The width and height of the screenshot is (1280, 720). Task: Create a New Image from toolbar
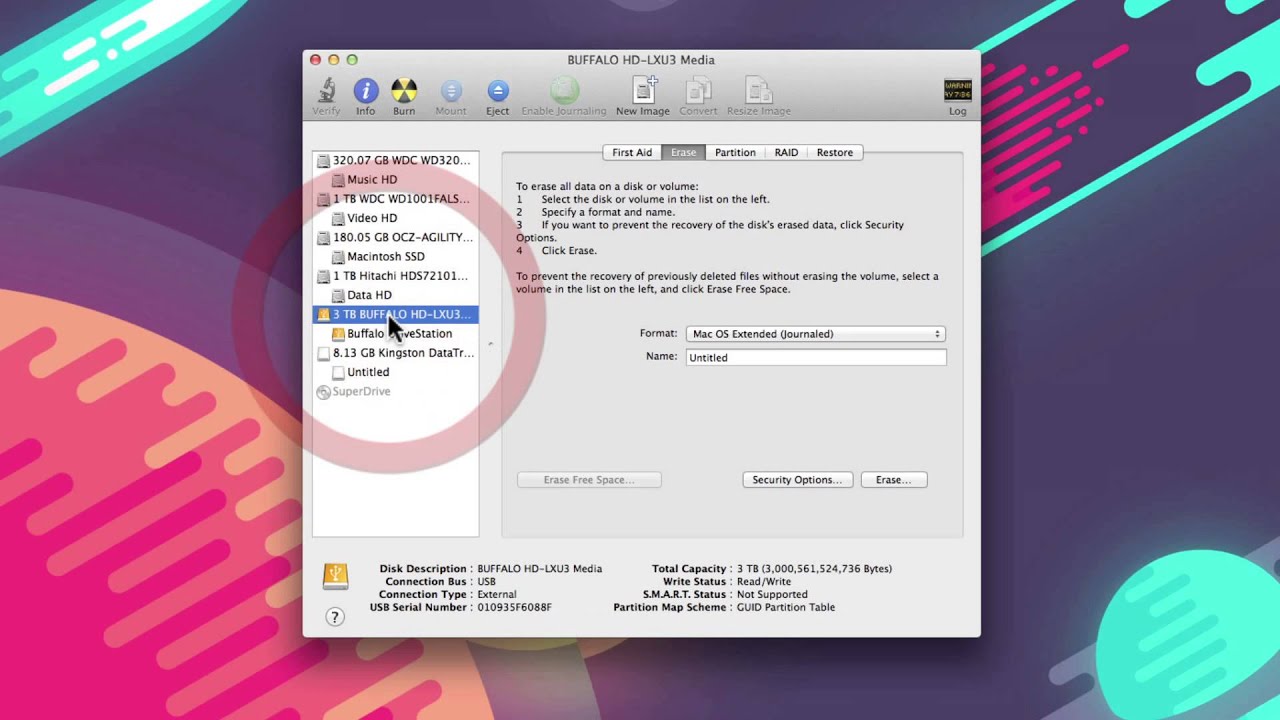click(x=643, y=91)
